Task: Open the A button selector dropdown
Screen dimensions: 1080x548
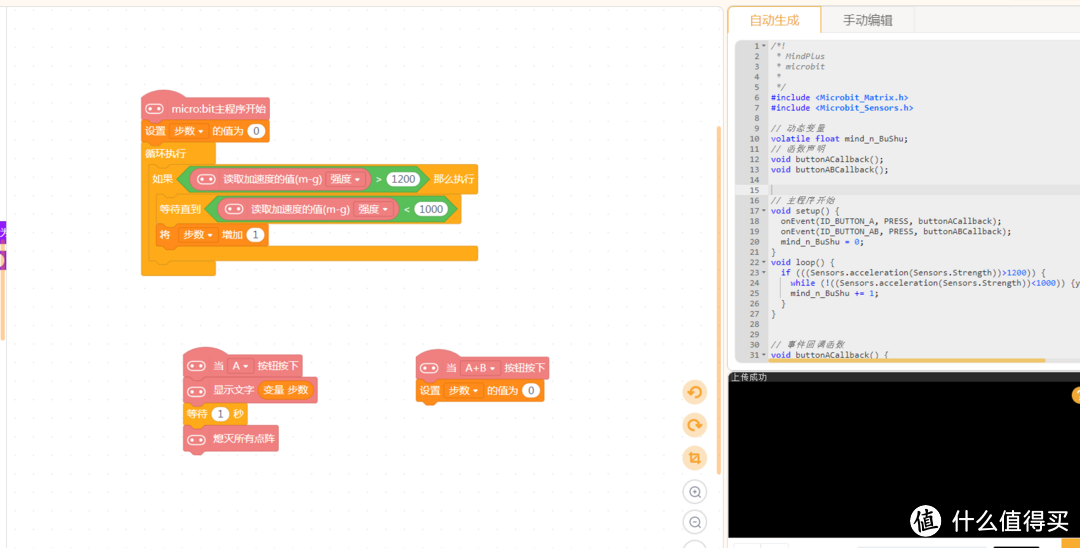Action: pyautogui.click(x=240, y=366)
